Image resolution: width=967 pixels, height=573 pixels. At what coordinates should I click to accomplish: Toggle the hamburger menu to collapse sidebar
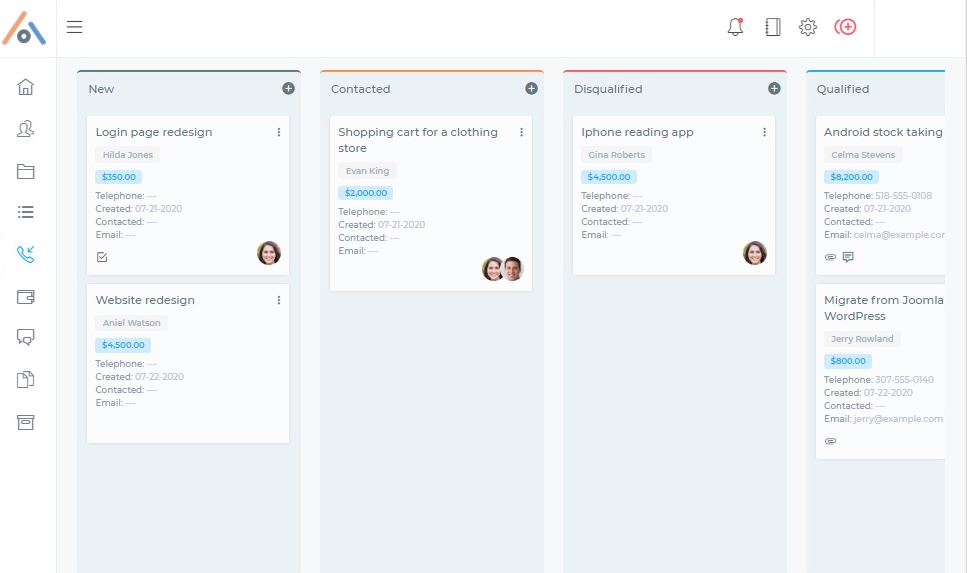(75, 27)
